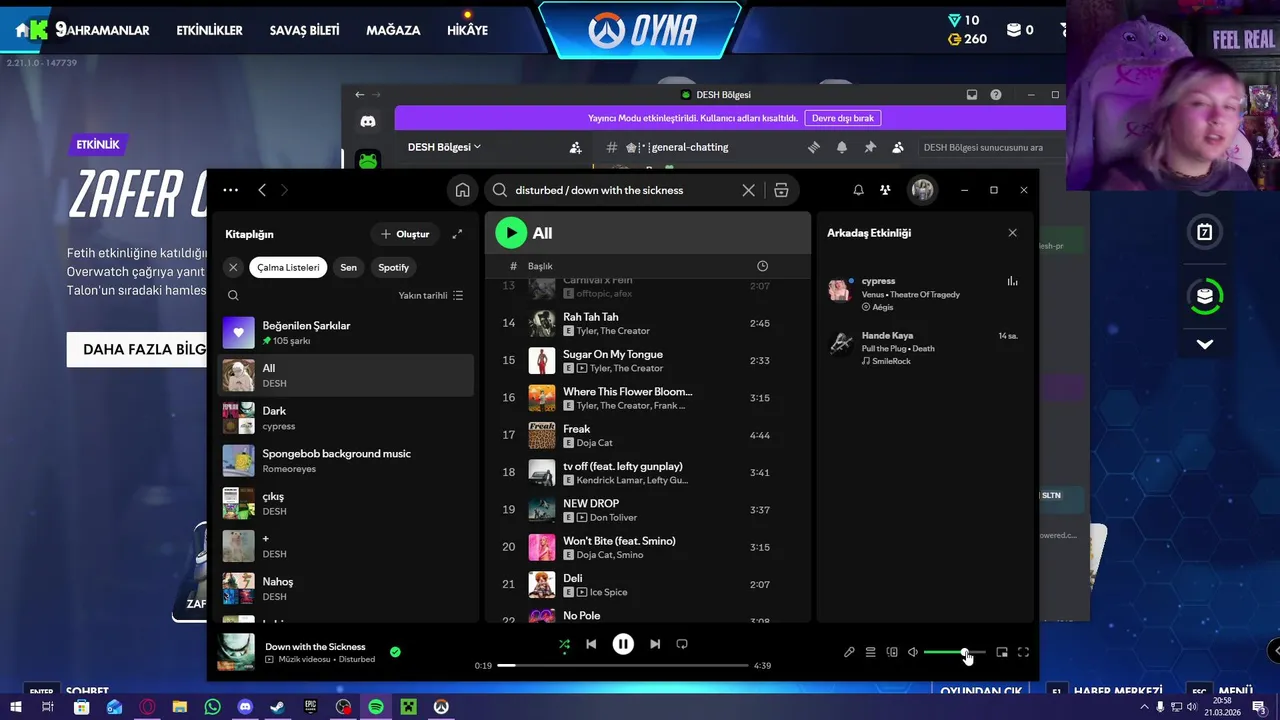The height and width of the screenshot is (720, 1280).
Task: Open HİKÂYE tab in Overwatch
Action: coord(467,30)
